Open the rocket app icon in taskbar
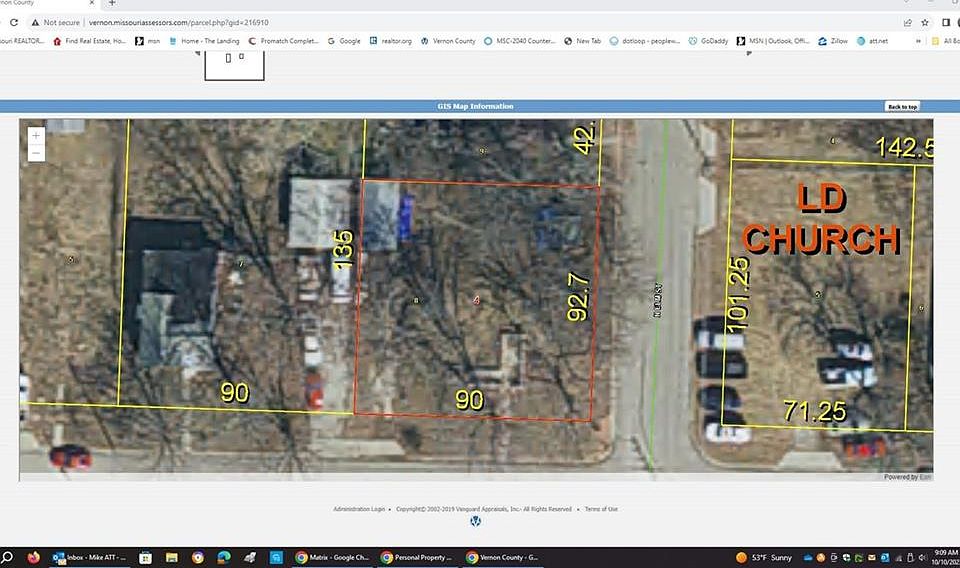This screenshot has width=960, height=568. tap(250, 557)
